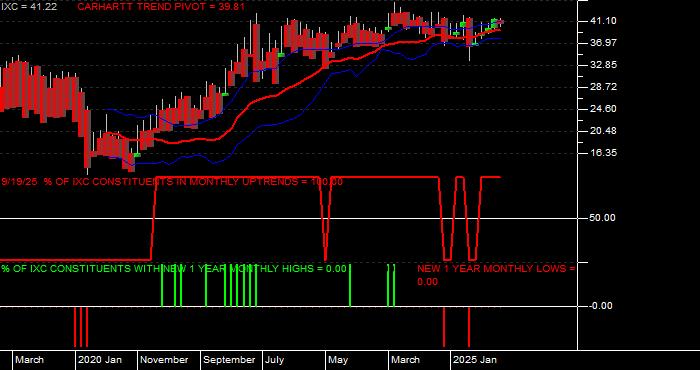The width and height of the screenshot is (700, 370).
Task: Select the July date marker
Action: pos(274,360)
